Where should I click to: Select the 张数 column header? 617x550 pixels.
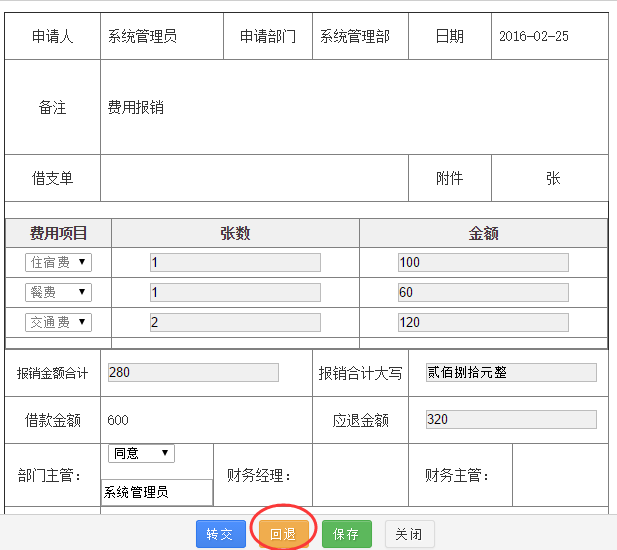pos(235,233)
